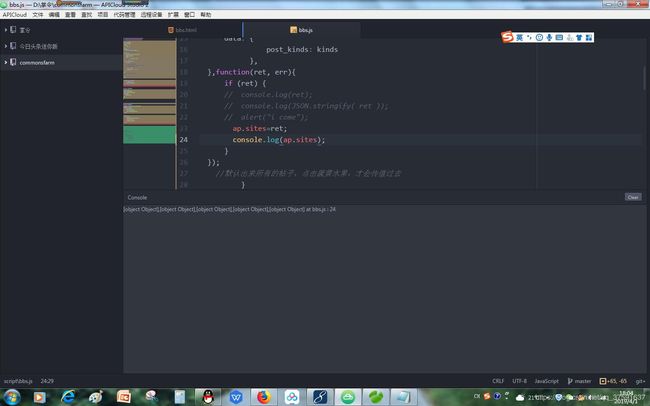Screen dimensions: 650x406
Task: Toggle Sogou punctuation mode icon
Action: click(x=529, y=38)
